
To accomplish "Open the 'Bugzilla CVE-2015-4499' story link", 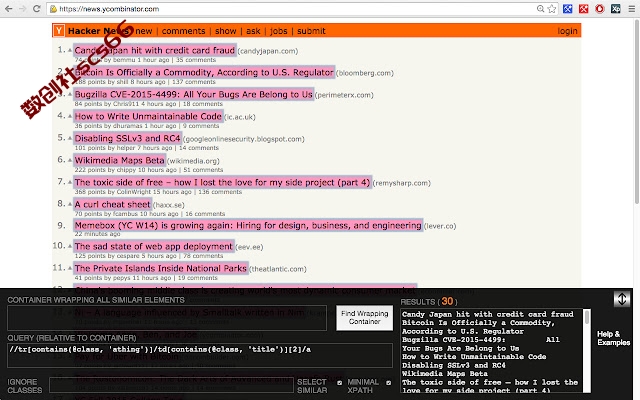I will click(x=193, y=94).
